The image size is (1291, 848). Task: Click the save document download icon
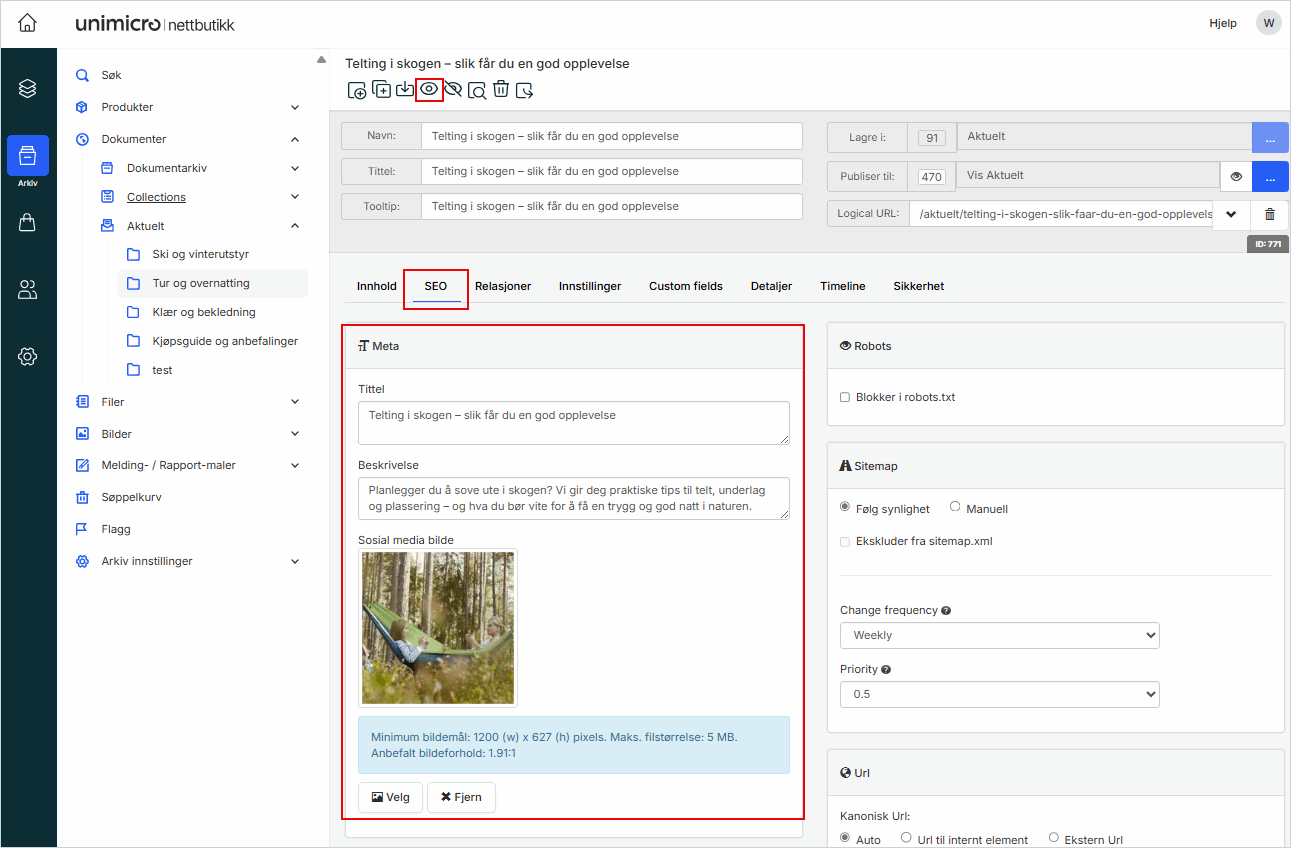coord(405,90)
